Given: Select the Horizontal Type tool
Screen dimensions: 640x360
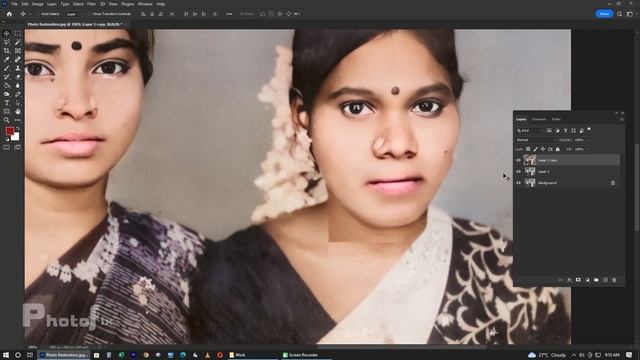Looking at the screenshot, I should click(x=7, y=103).
